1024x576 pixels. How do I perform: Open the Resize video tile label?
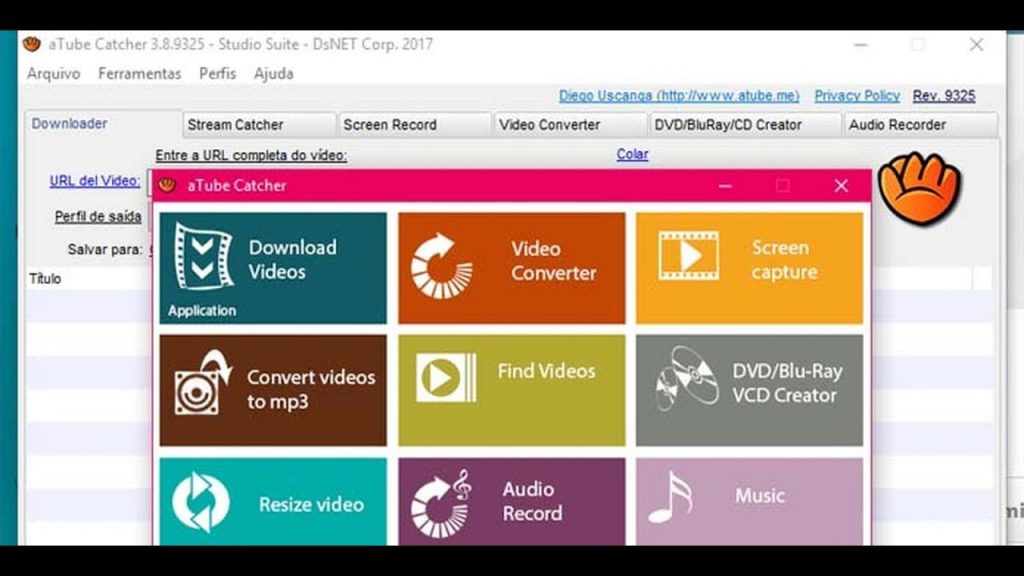[x=312, y=504]
